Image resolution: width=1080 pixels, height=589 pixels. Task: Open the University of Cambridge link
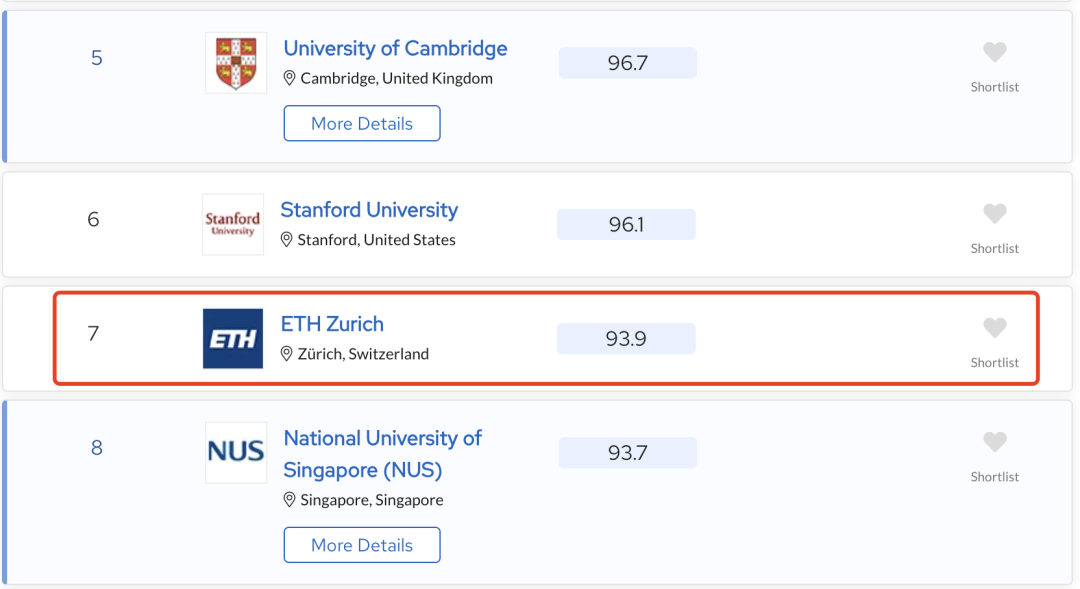pyautogui.click(x=395, y=48)
